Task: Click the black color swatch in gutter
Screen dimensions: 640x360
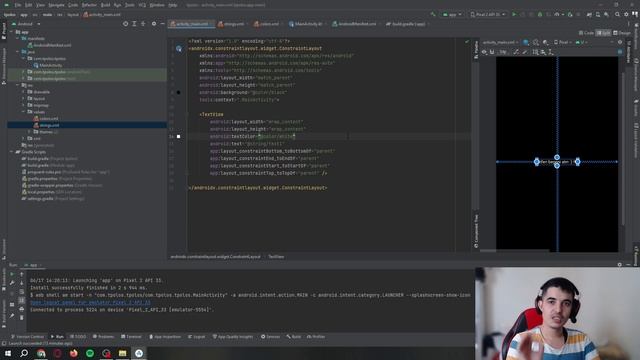Action: point(178,92)
